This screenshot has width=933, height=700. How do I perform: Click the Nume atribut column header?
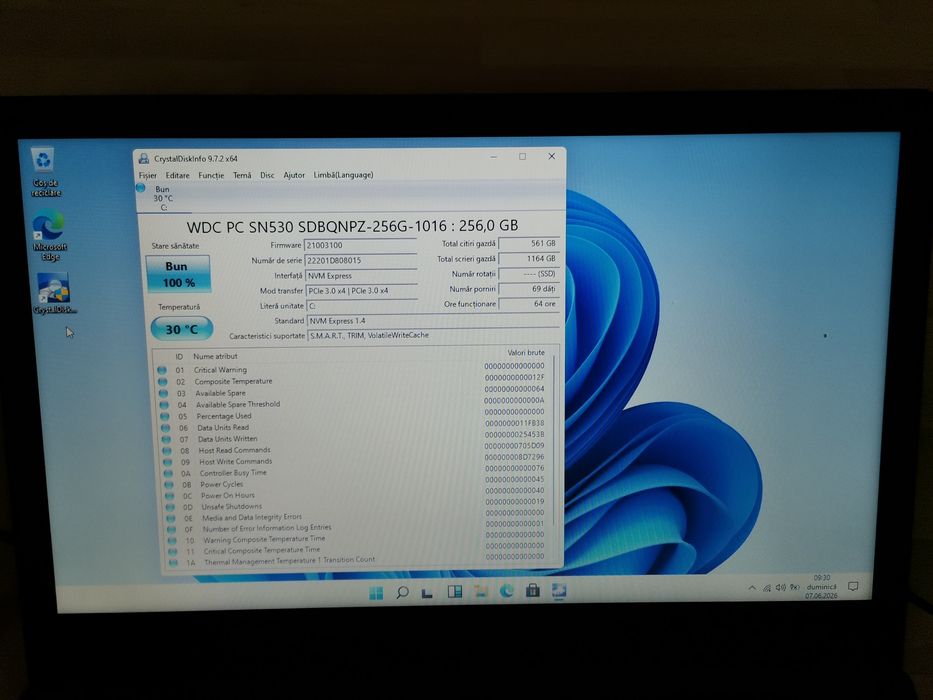click(215, 357)
